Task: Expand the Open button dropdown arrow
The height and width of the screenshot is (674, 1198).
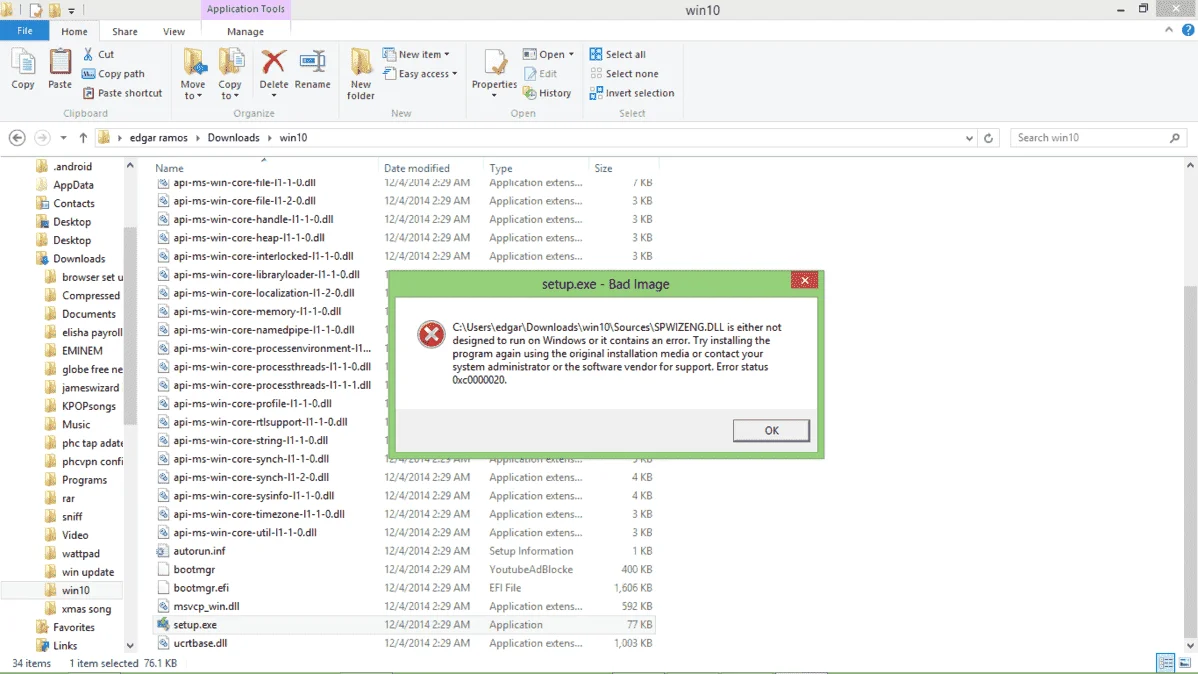Action: click(571, 54)
